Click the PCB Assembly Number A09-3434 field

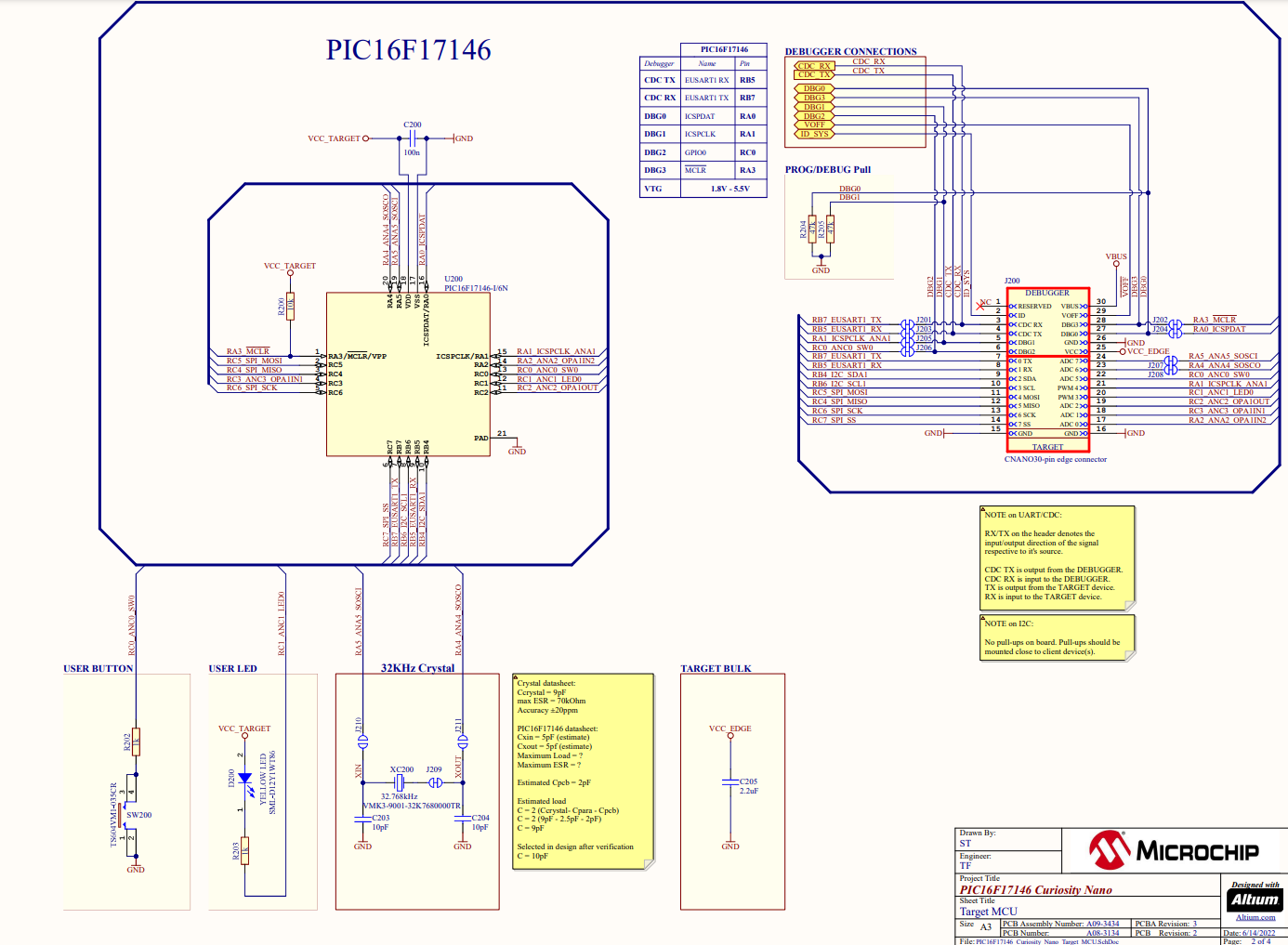[x=1066, y=924]
